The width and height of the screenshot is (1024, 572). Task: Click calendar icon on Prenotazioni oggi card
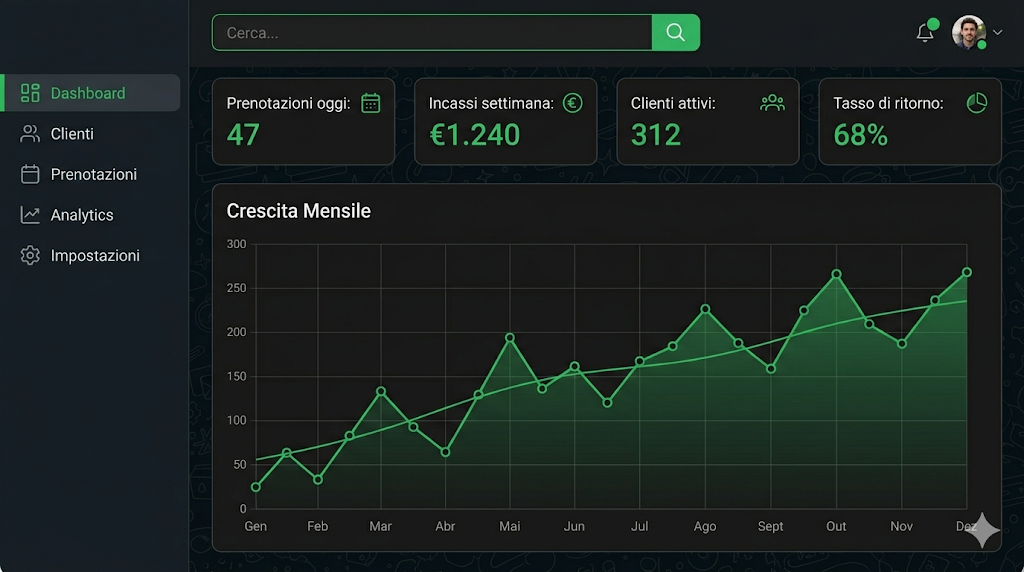click(371, 103)
